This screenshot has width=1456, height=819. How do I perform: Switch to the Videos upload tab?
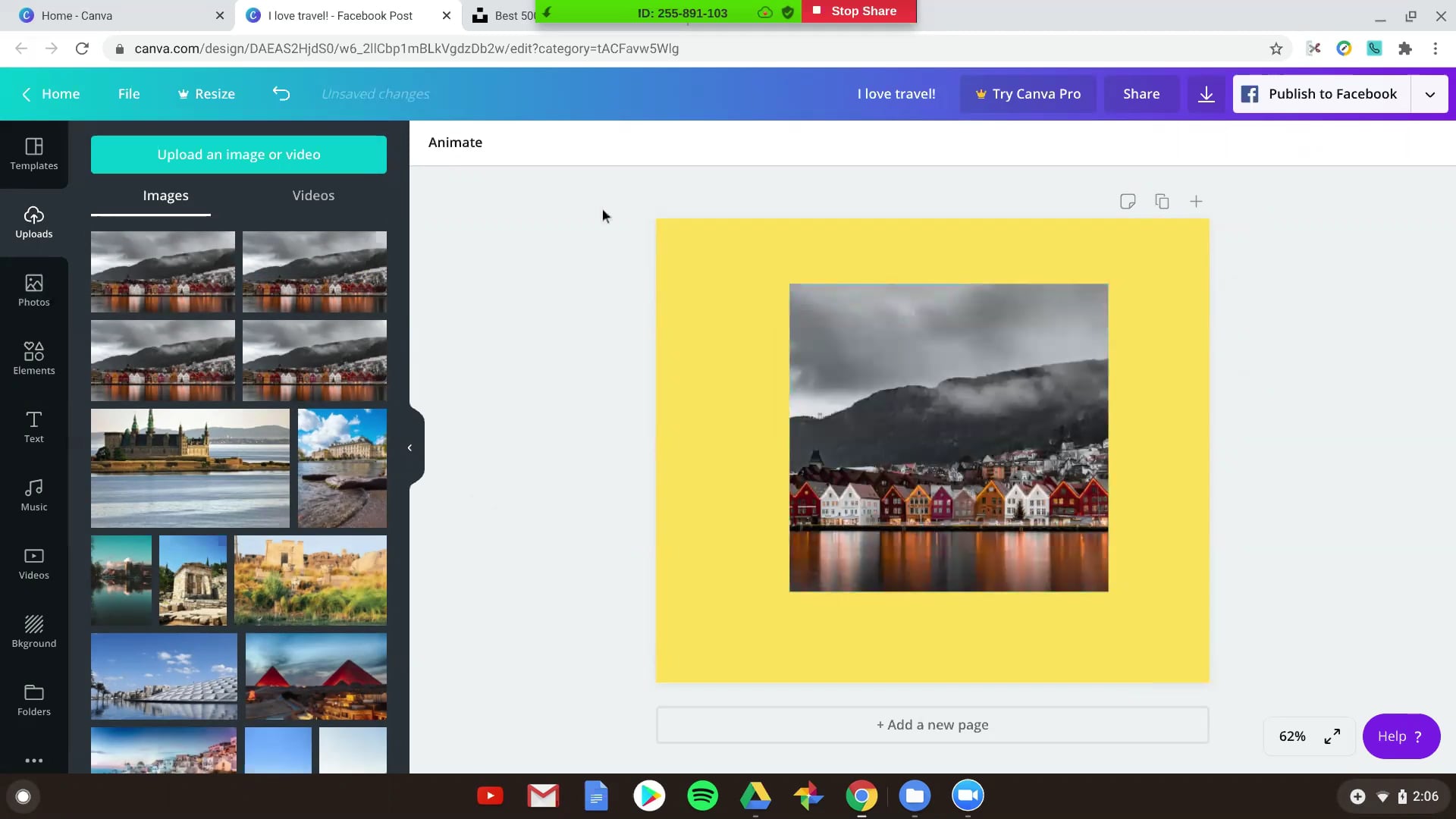point(313,195)
